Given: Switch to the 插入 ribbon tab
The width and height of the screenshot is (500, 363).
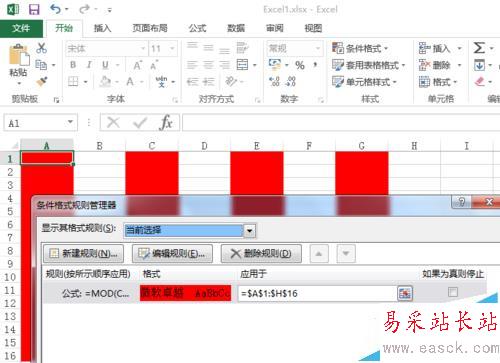Looking at the screenshot, I should coord(102,28).
